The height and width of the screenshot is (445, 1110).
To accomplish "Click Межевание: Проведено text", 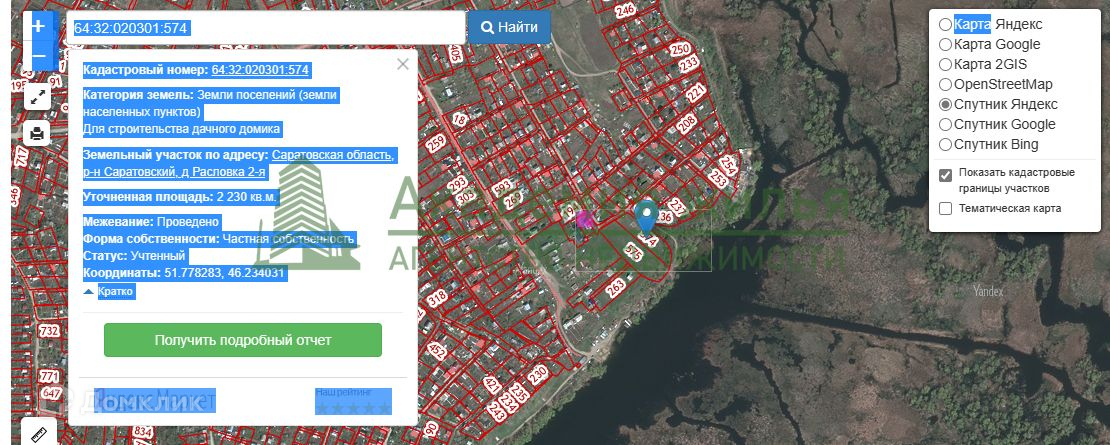I will coord(151,222).
